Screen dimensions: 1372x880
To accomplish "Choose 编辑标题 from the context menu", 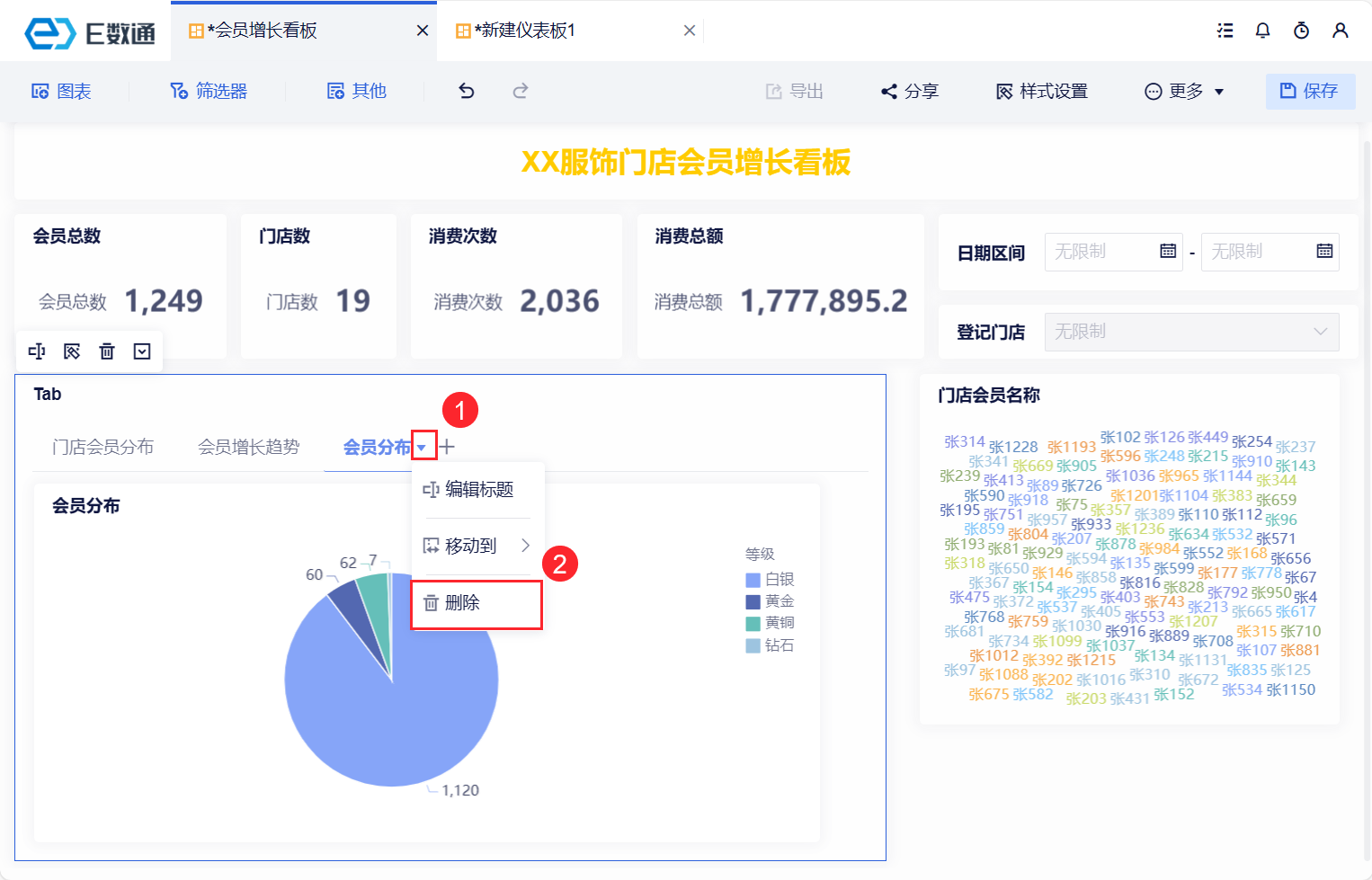I will click(478, 489).
